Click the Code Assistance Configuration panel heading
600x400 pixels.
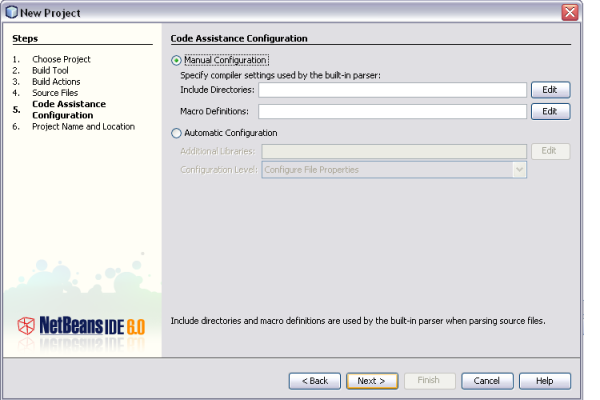pyautogui.click(x=239, y=39)
